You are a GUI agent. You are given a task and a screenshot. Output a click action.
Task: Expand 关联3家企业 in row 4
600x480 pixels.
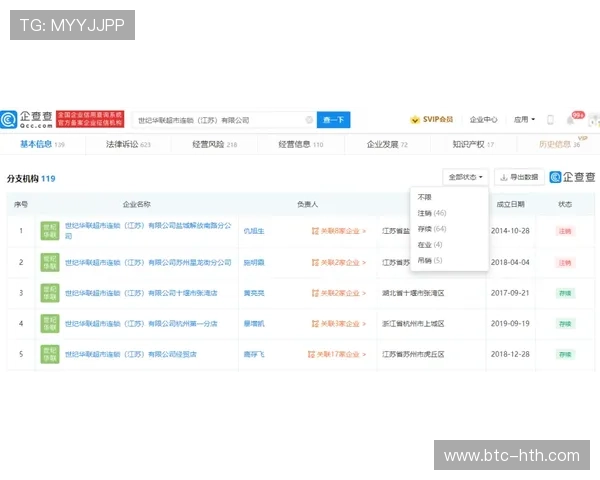point(339,324)
